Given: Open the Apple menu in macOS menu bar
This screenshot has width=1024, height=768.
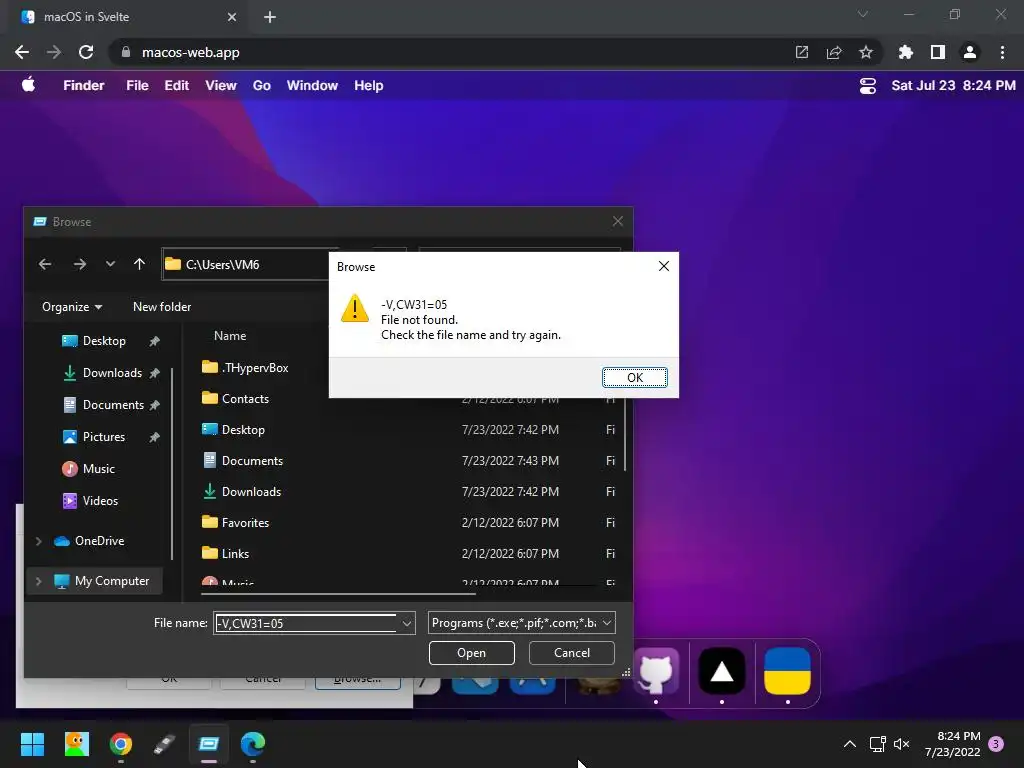Looking at the screenshot, I should (x=28, y=85).
